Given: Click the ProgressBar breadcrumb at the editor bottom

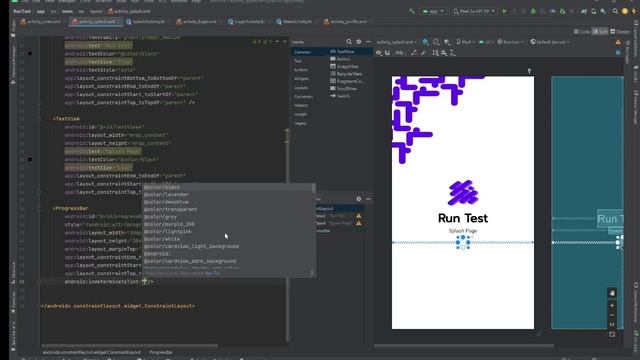Looking at the screenshot, I should pos(161,352).
